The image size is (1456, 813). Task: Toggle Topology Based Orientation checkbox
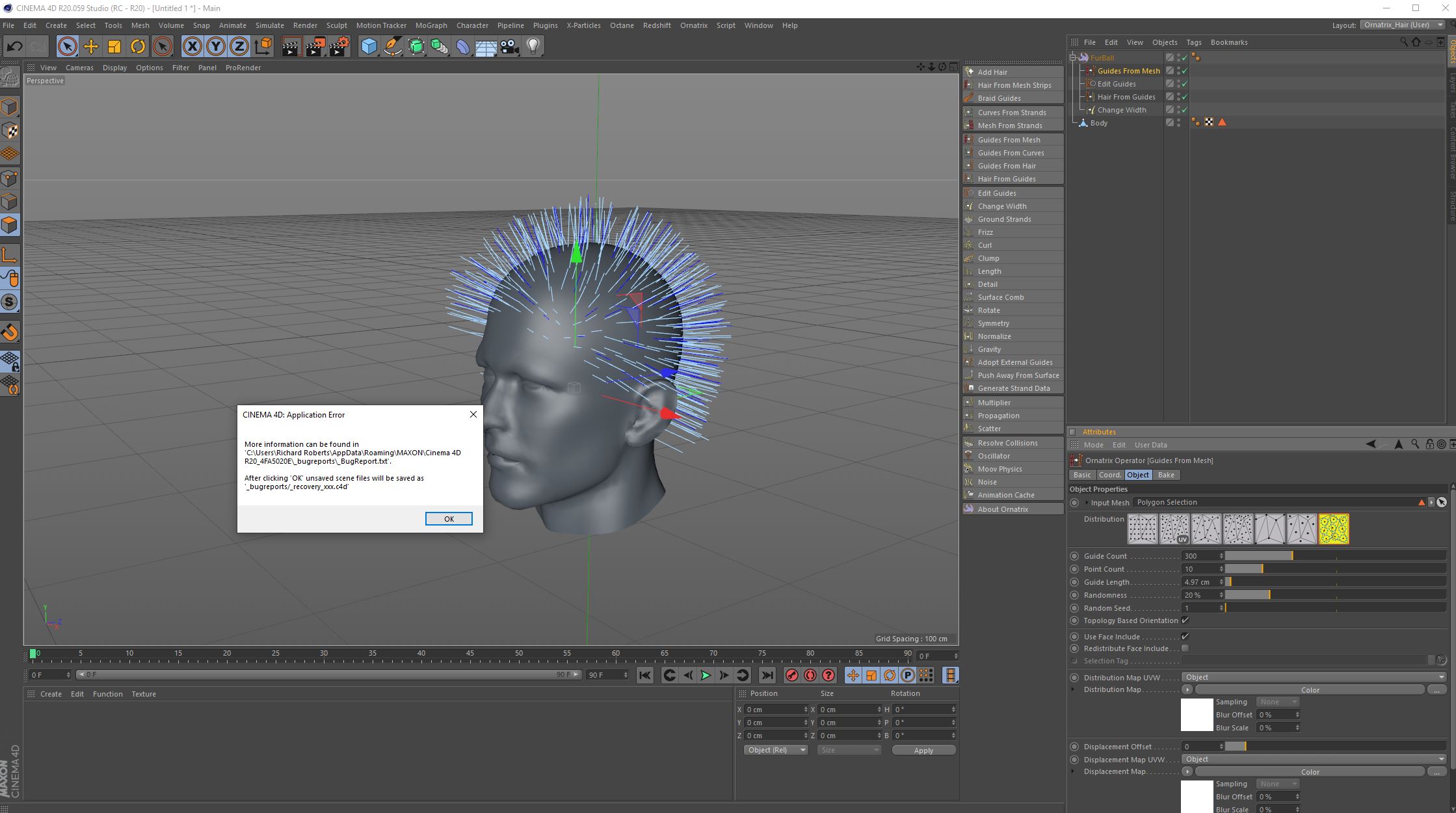coord(1185,620)
